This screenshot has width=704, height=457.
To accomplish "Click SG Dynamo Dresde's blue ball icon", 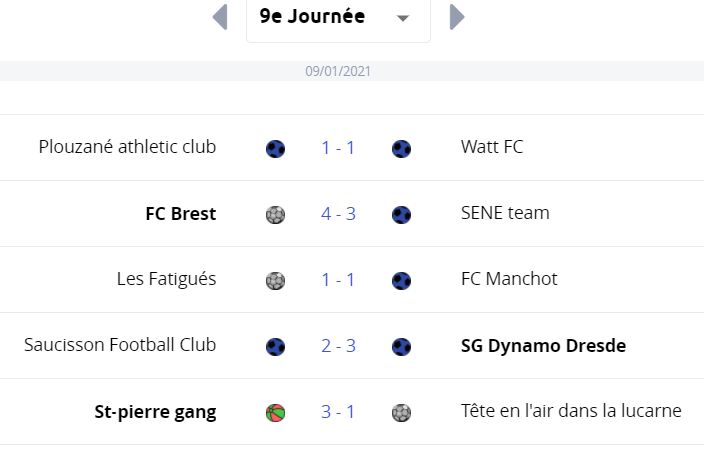I will (x=401, y=347).
